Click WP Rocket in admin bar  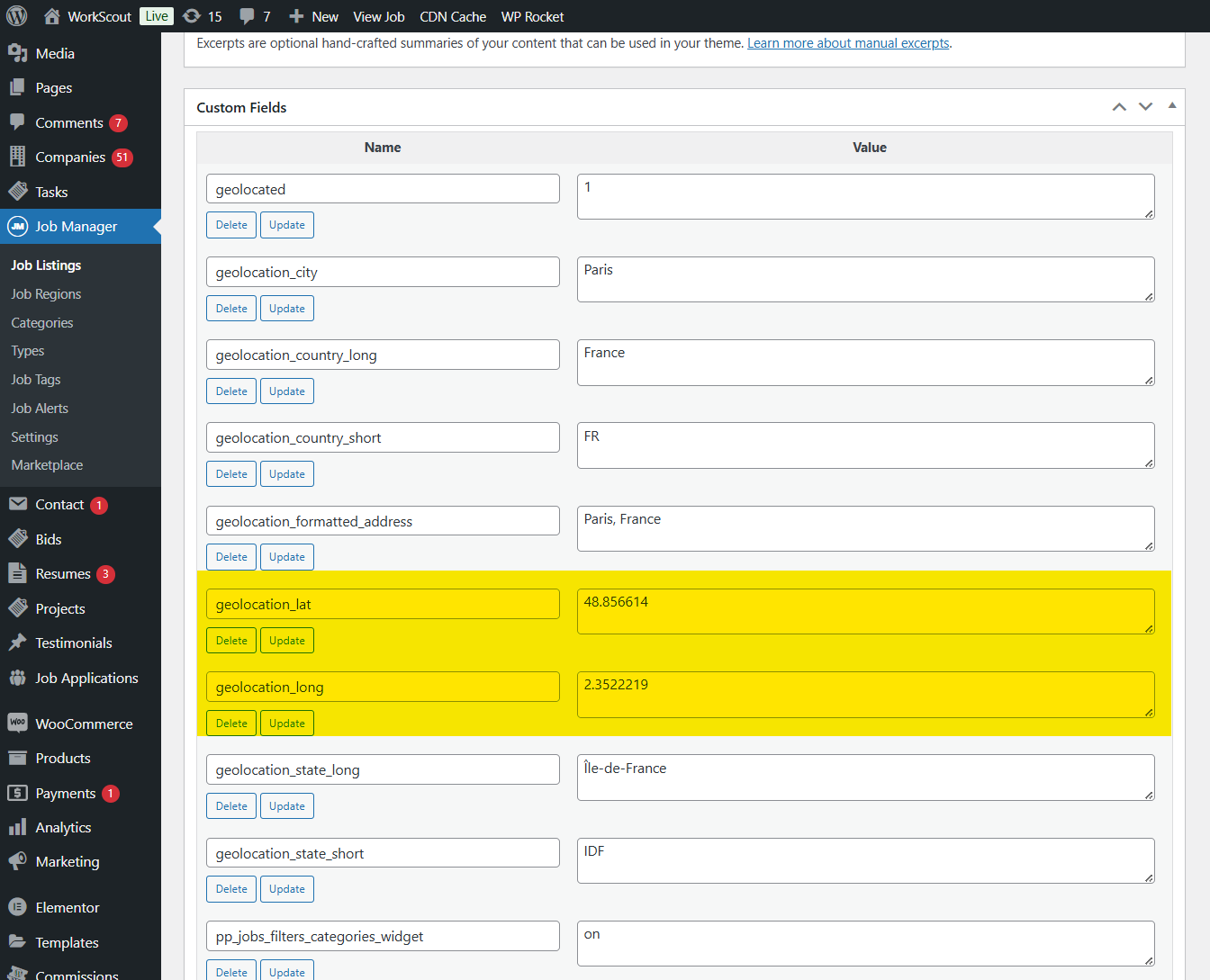[532, 16]
